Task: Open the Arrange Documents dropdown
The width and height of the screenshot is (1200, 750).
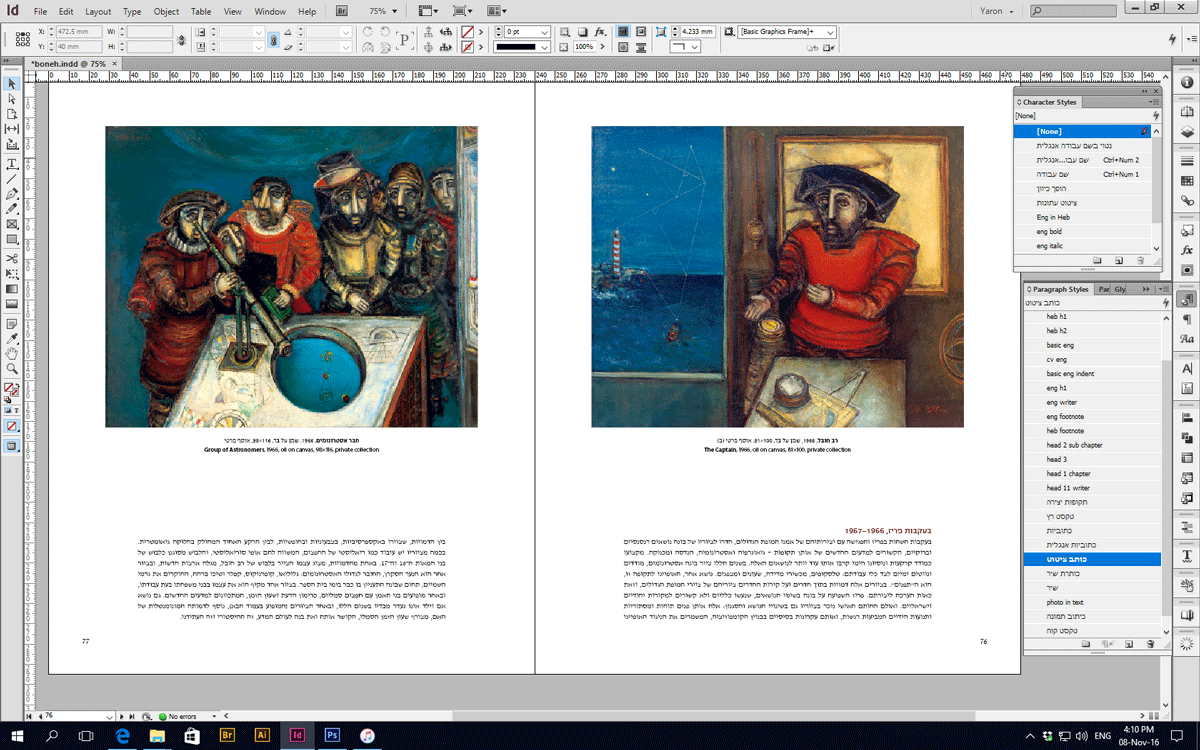Action: click(x=497, y=11)
